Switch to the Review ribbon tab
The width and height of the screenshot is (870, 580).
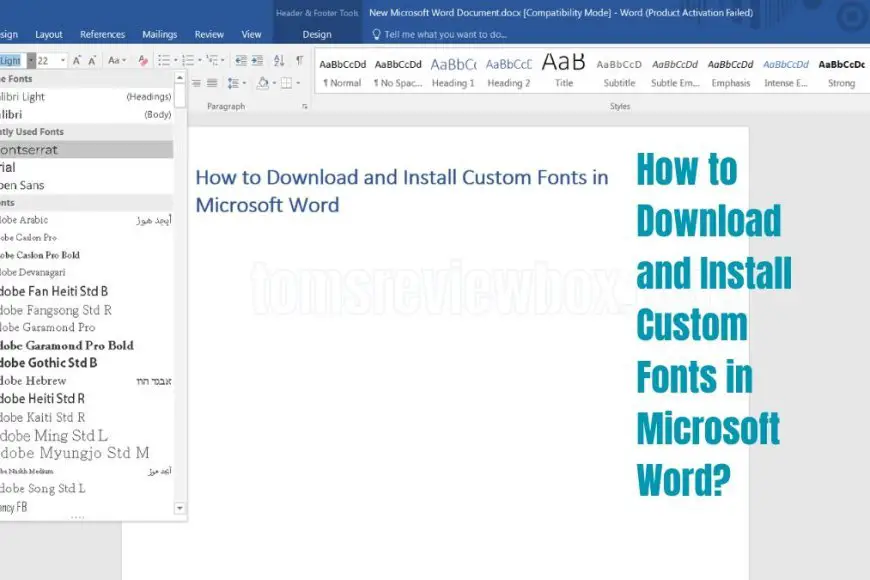209,33
